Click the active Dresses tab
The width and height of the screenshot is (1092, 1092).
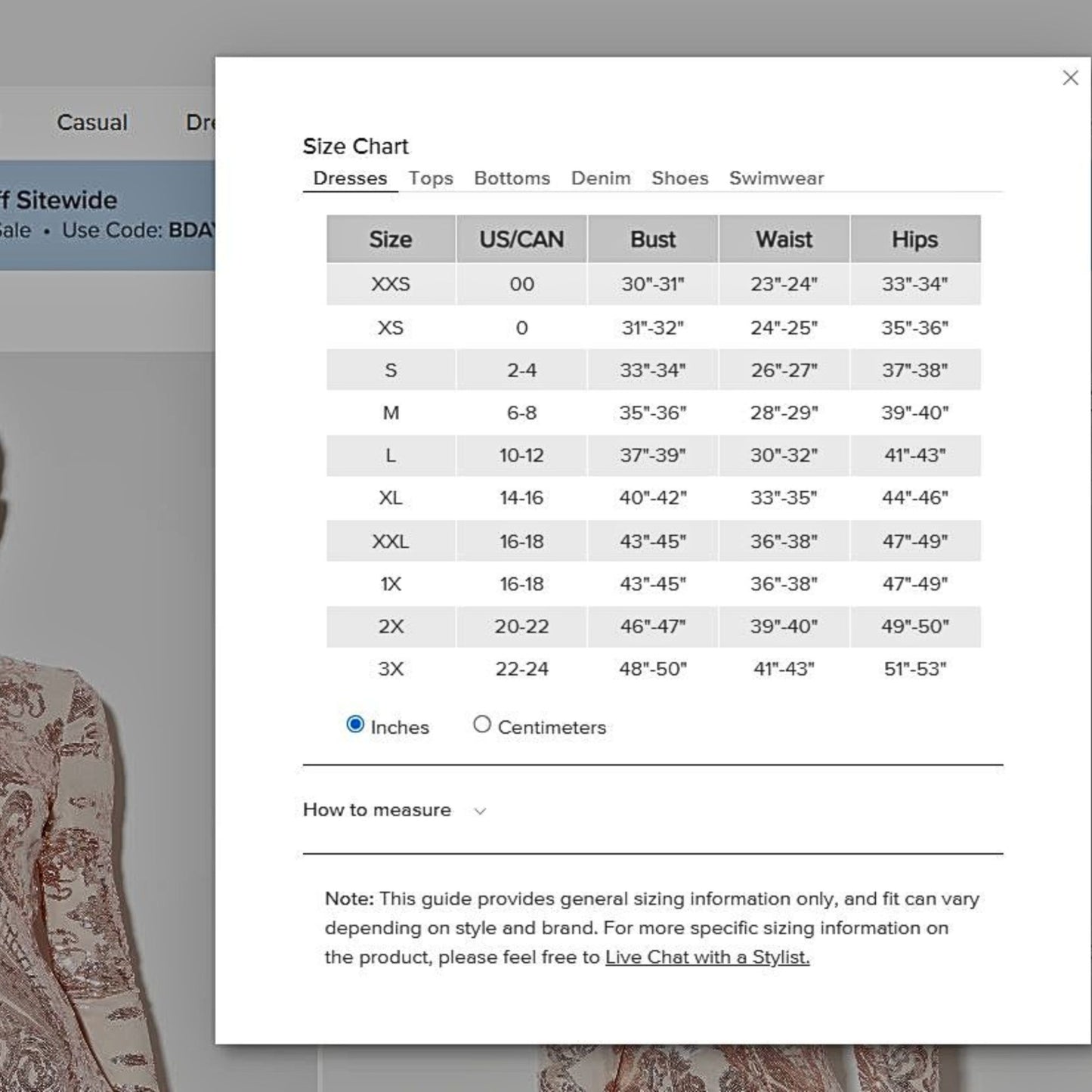[350, 178]
